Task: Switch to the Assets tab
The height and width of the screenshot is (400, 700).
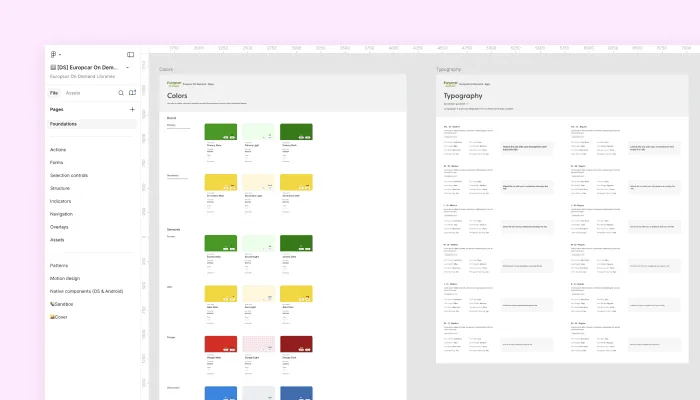Action: tap(73, 93)
